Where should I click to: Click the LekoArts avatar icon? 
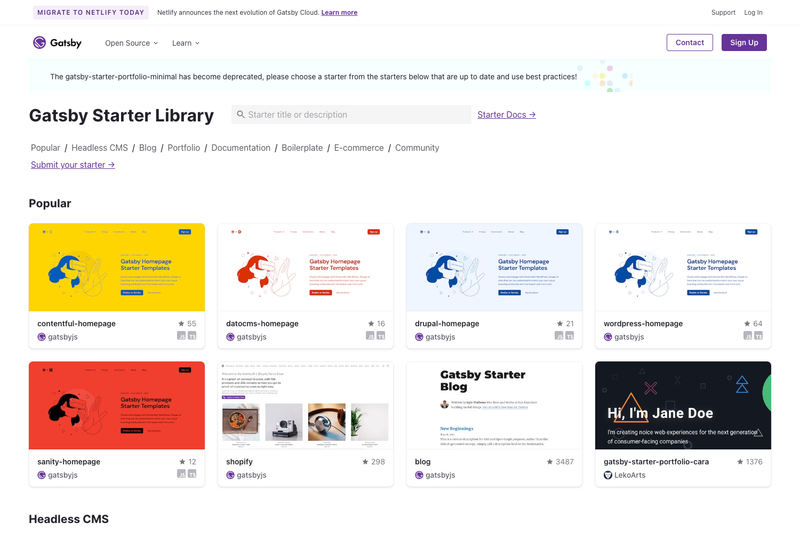coord(608,475)
